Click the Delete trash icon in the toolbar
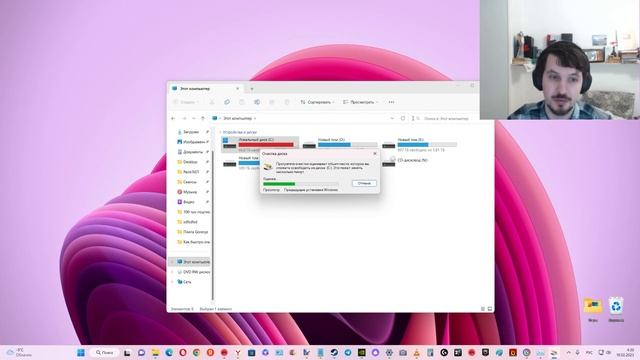The image size is (640, 360). pos(287,102)
